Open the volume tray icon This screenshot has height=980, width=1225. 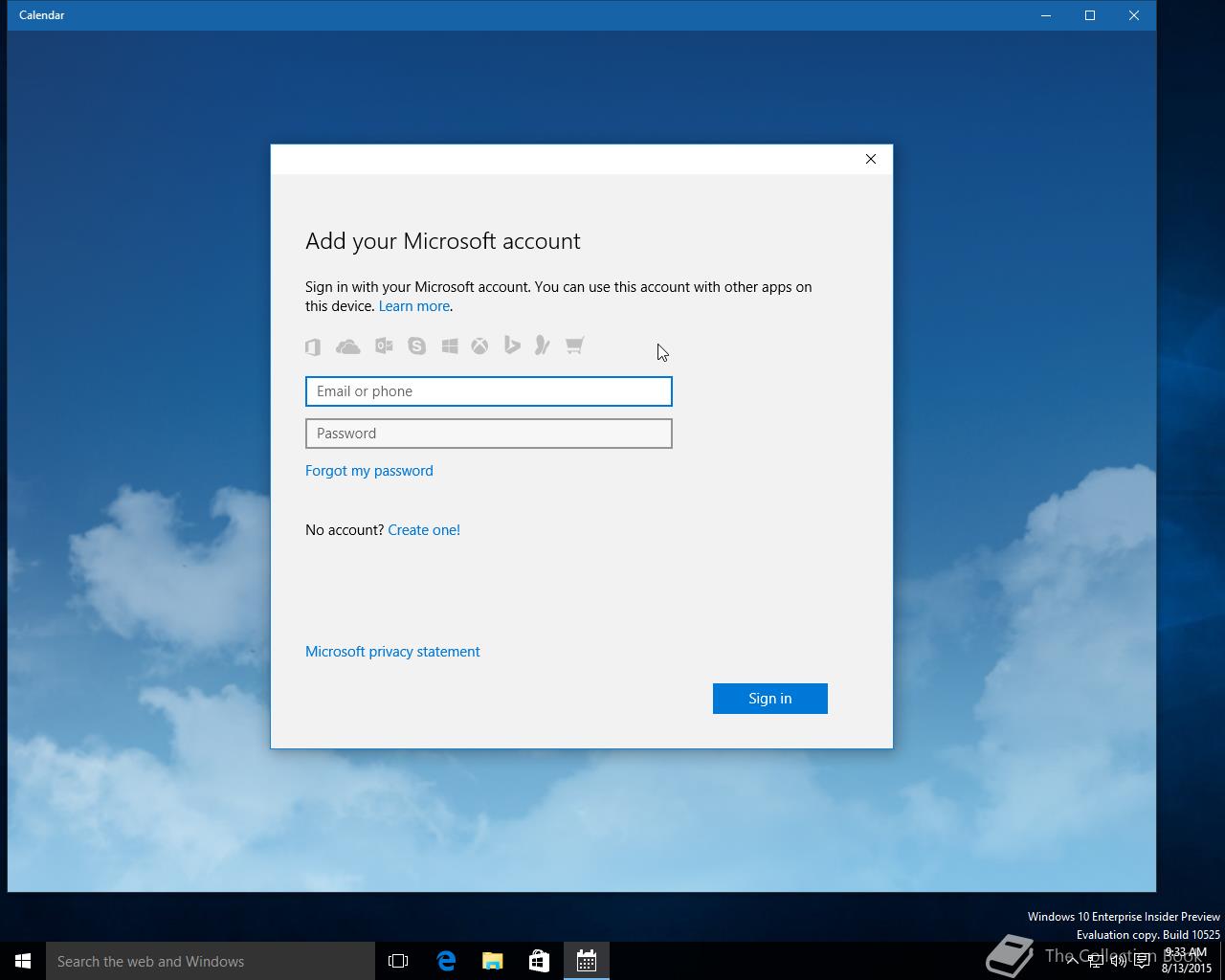1119,961
